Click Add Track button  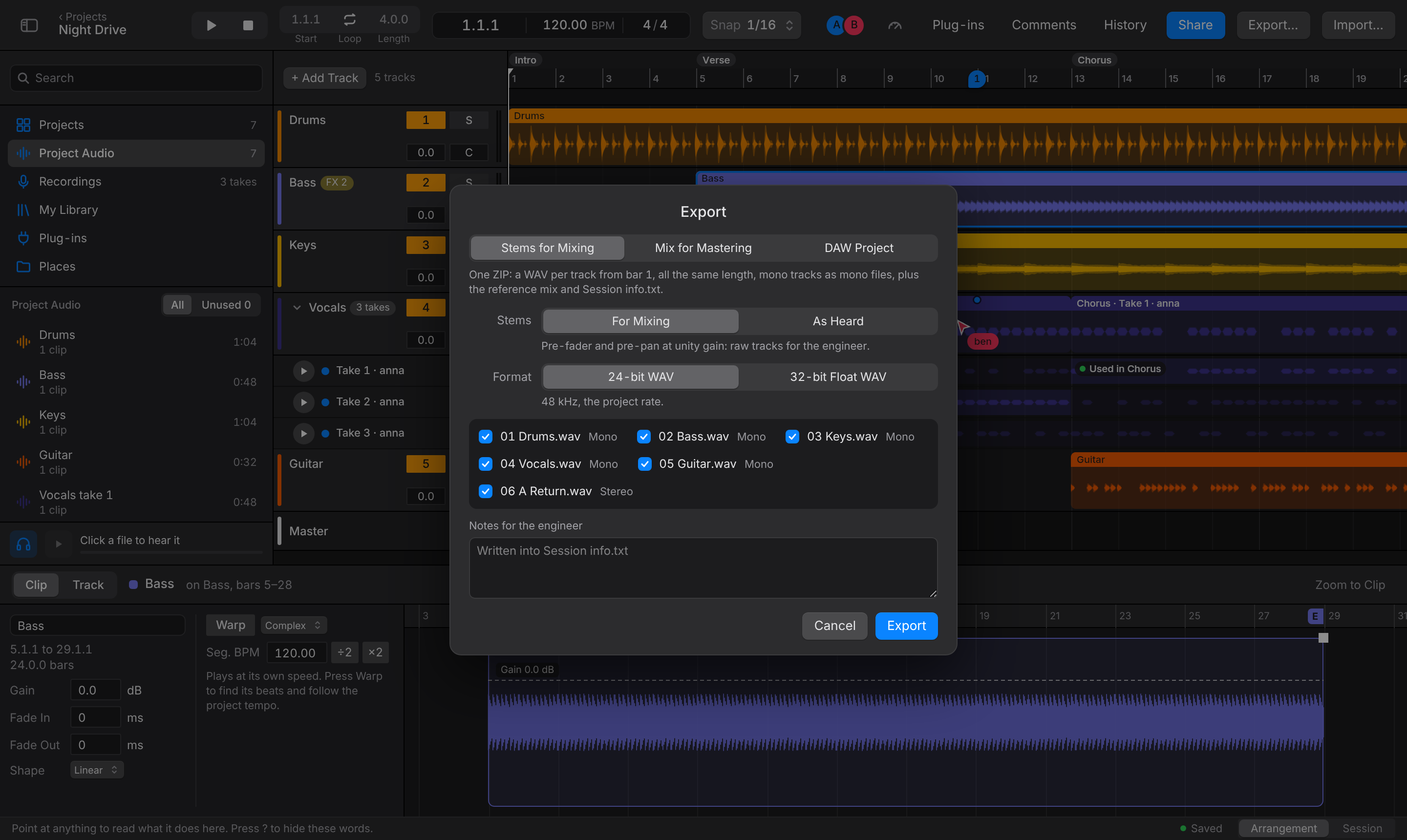(324, 78)
